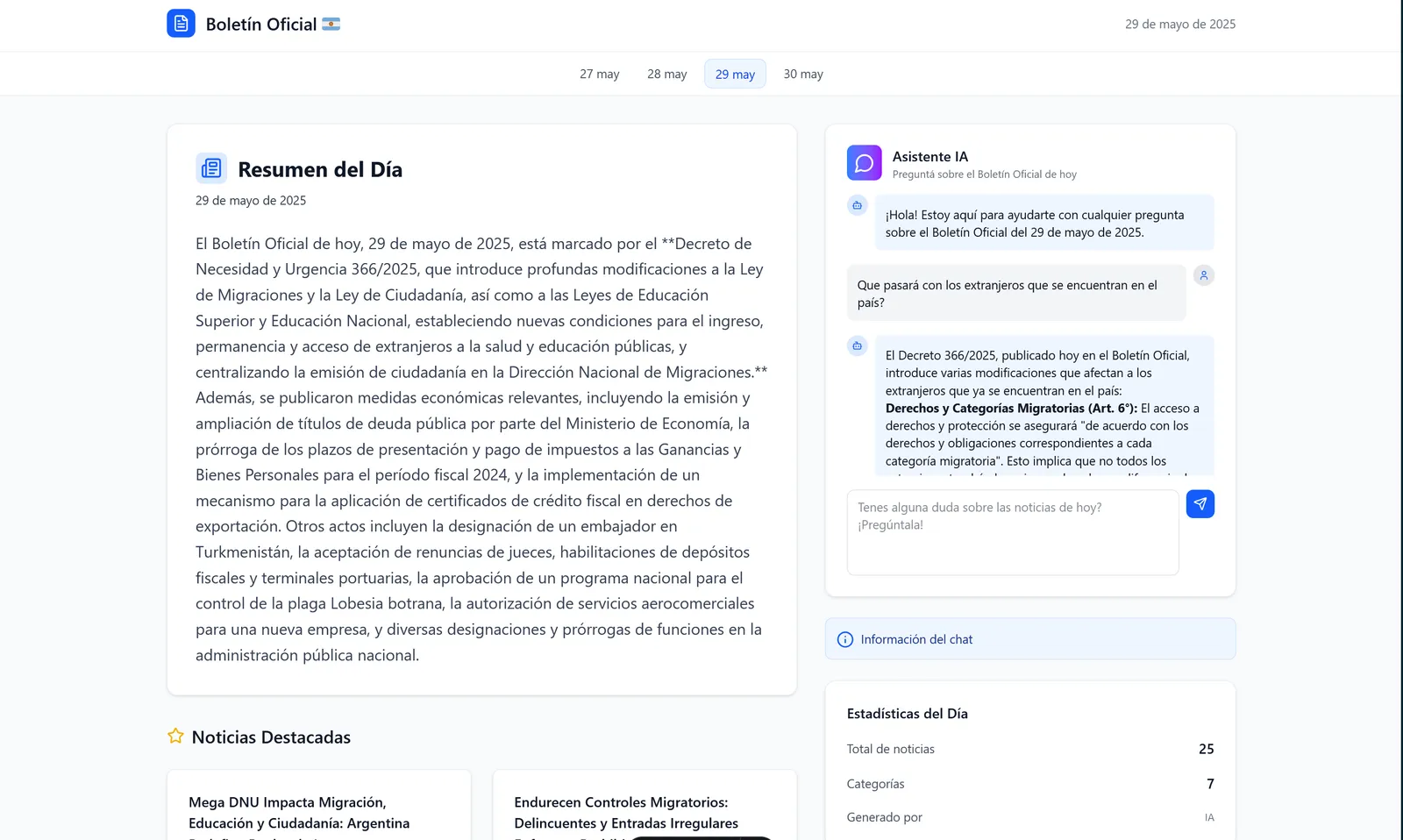Click the Resumen del Día heading
The image size is (1403, 840).
click(x=320, y=169)
